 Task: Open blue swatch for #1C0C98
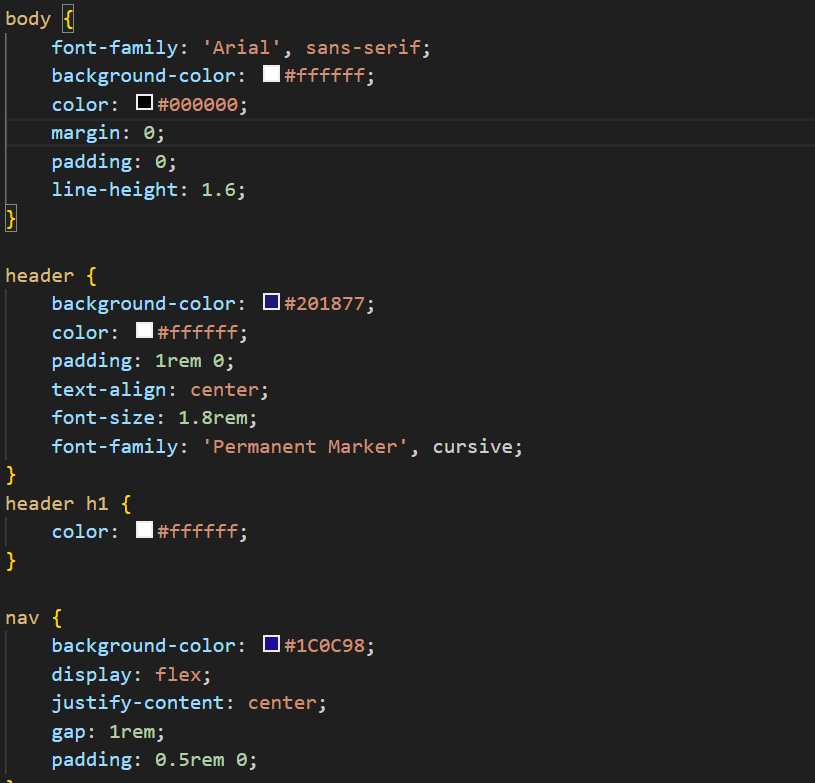pyautogui.click(x=271, y=644)
